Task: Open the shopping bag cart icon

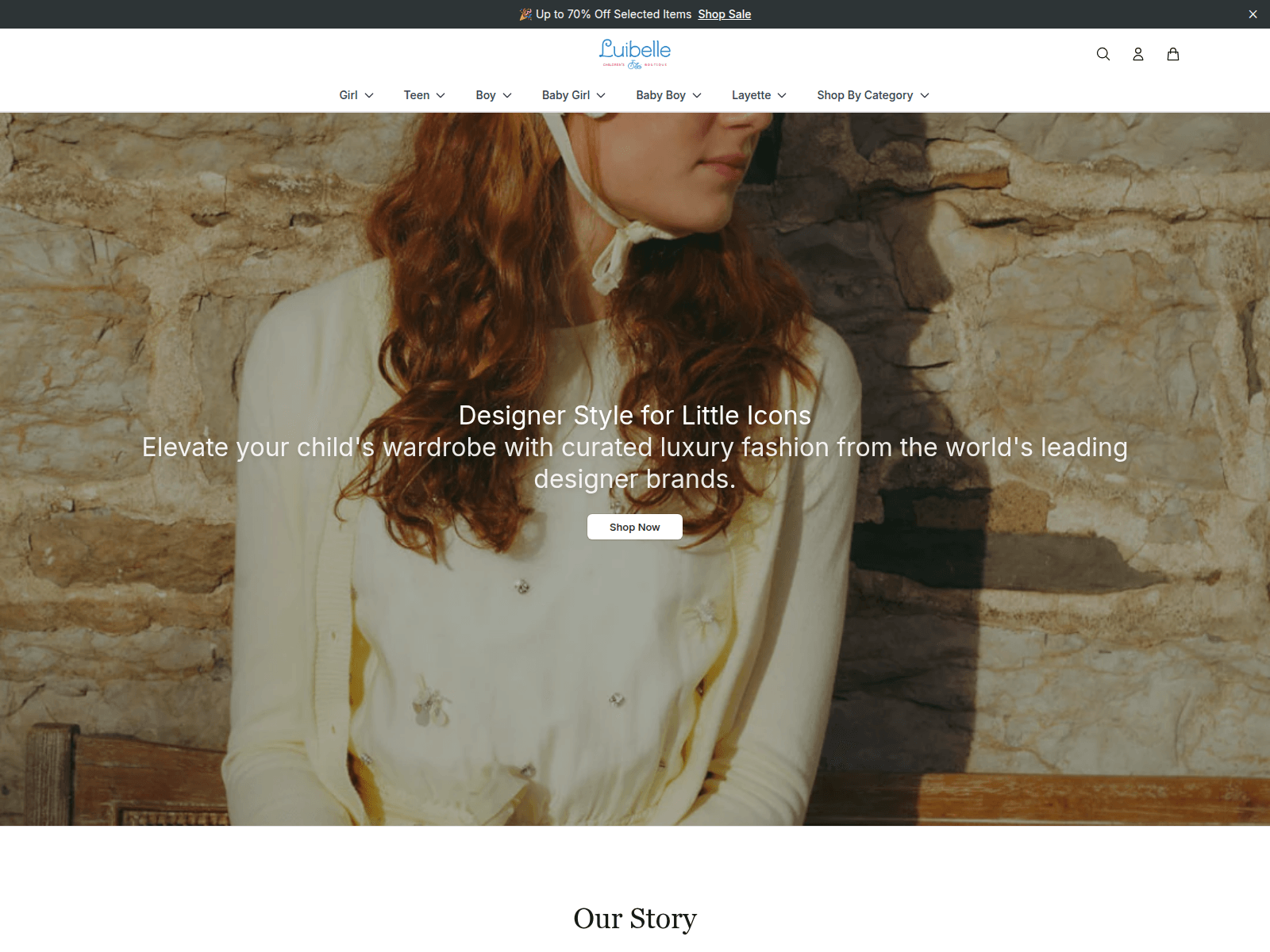Action: [x=1172, y=54]
